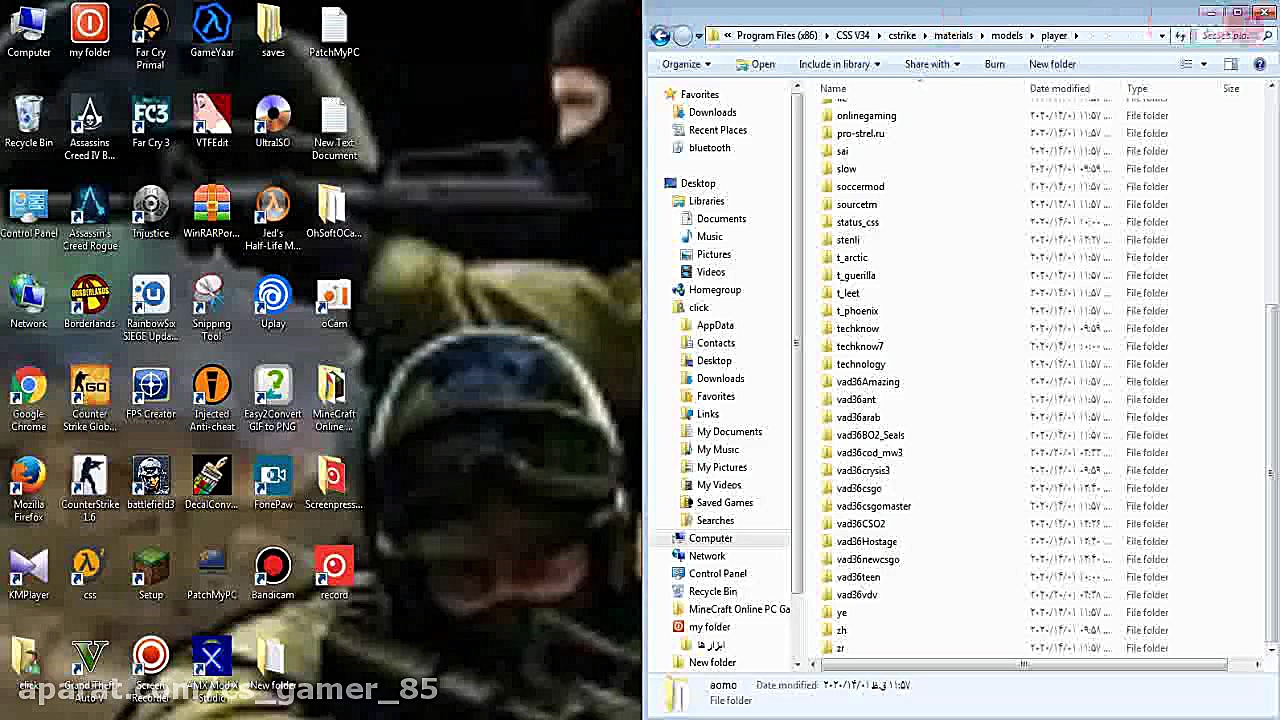This screenshot has width=1280, height=720.
Task: Select the KMPlayer desktop shortcut
Action: [x=29, y=574]
